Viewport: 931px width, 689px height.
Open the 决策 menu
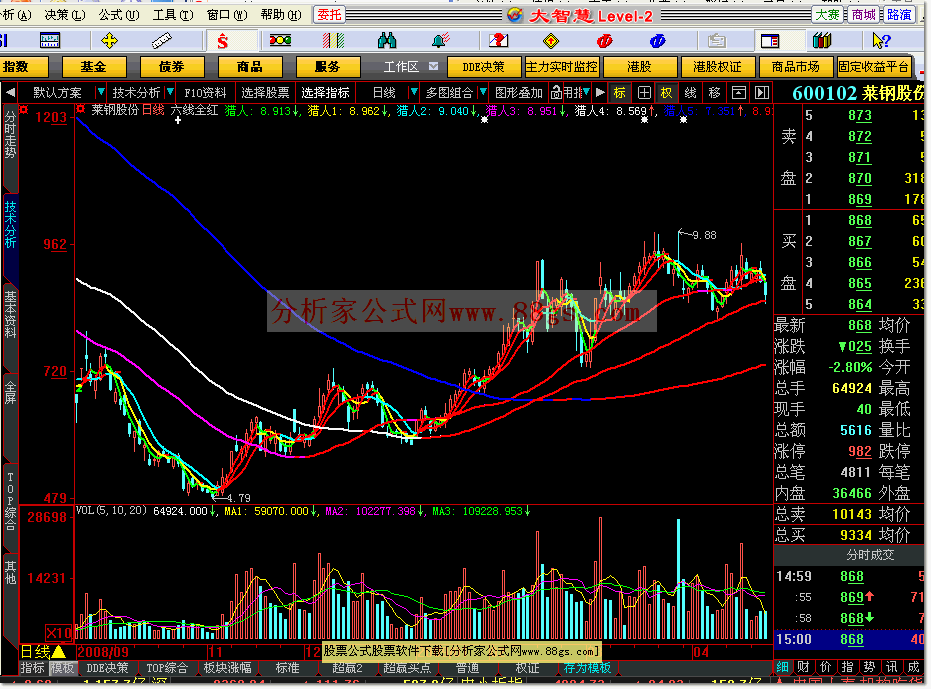pyautogui.click(x=65, y=15)
